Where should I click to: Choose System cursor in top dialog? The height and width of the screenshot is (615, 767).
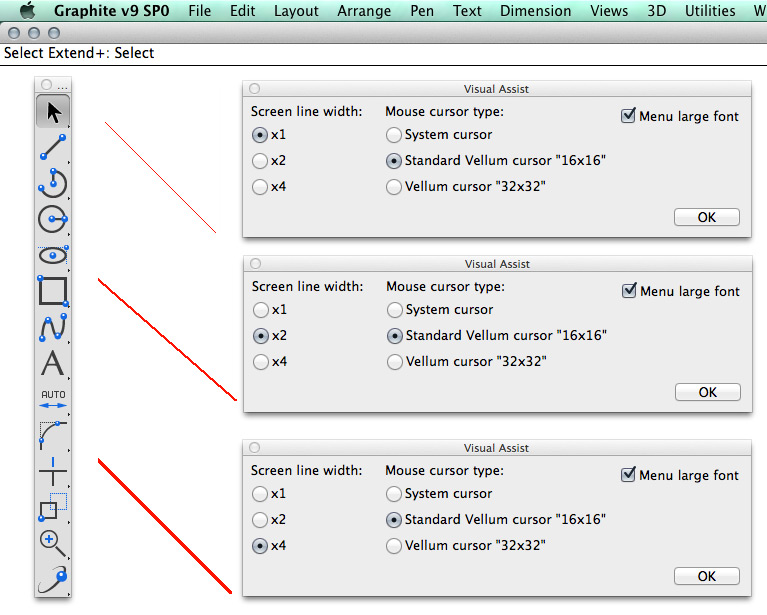439,135
